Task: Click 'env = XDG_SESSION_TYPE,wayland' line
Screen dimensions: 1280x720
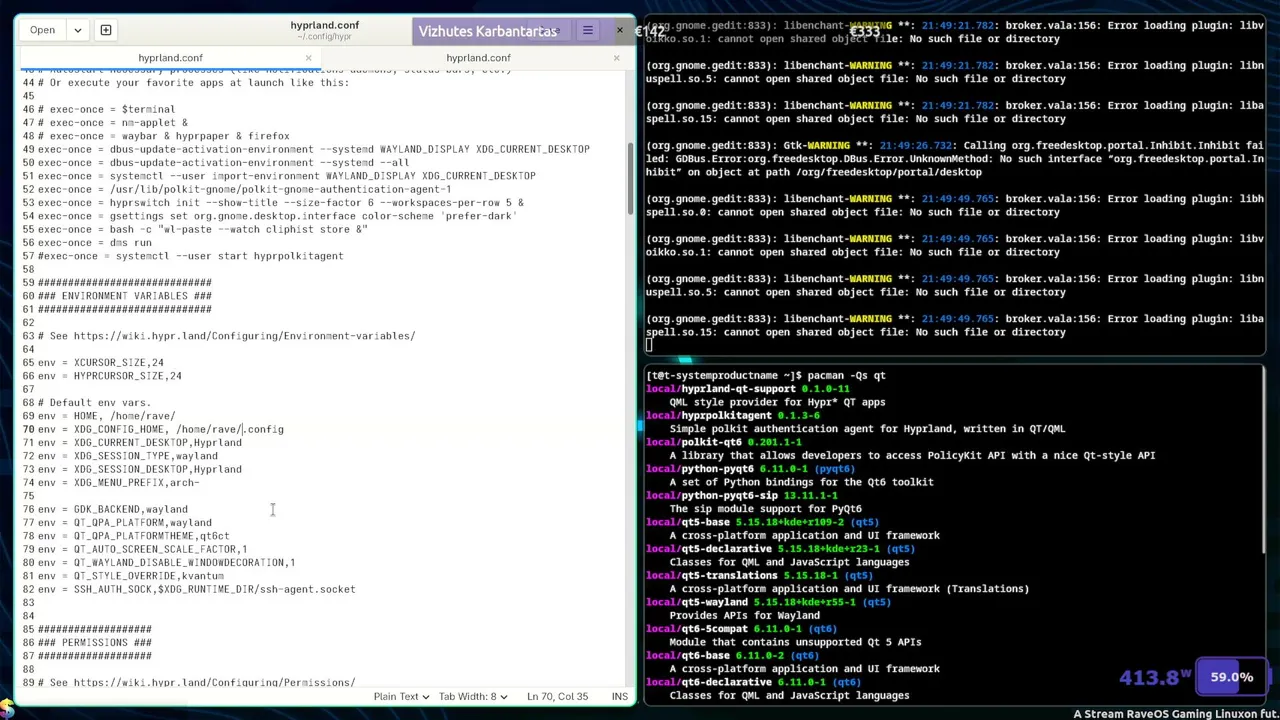Action: [x=128, y=456]
